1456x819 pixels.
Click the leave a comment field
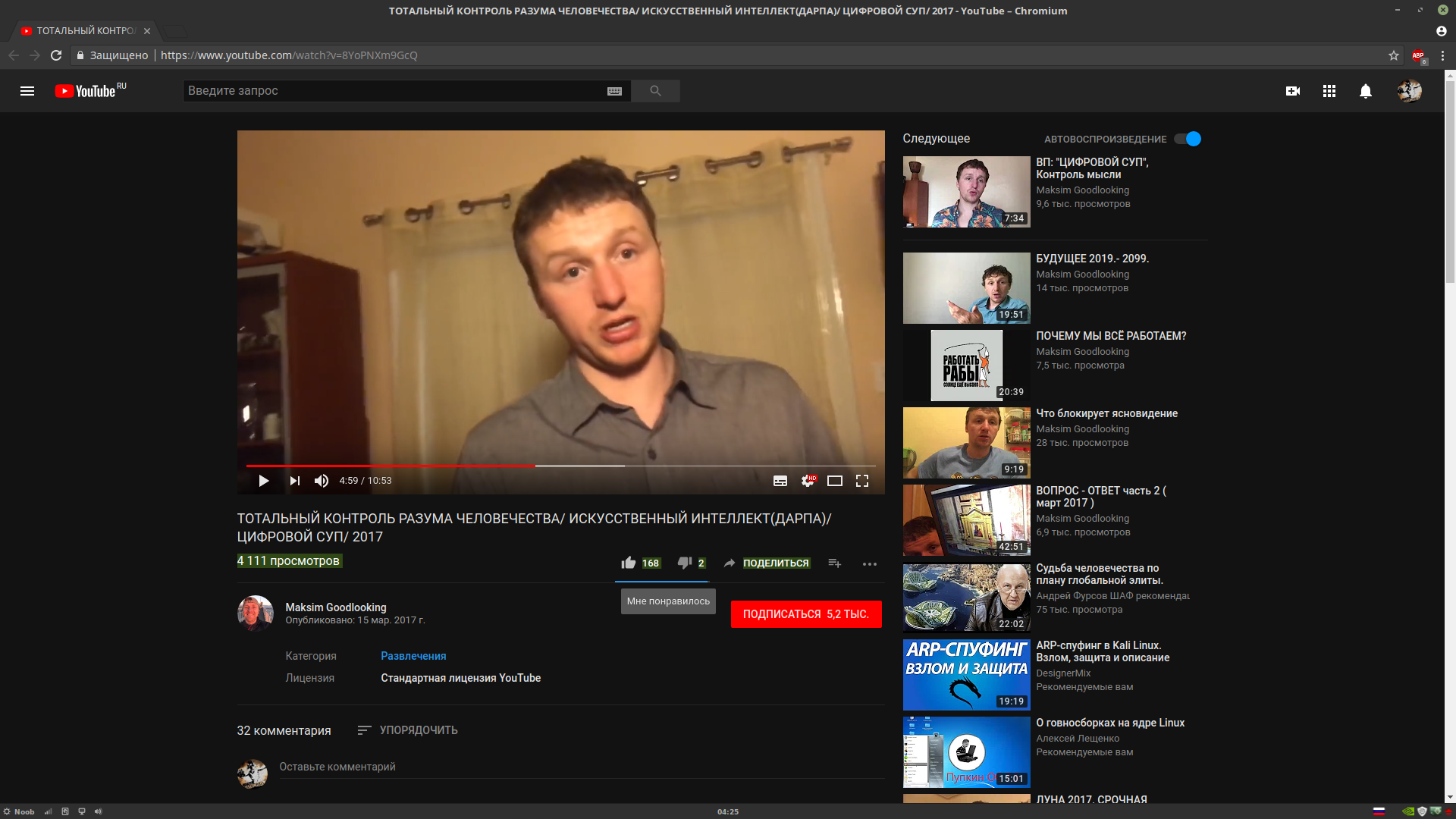pyautogui.click(x=582, y=767)
